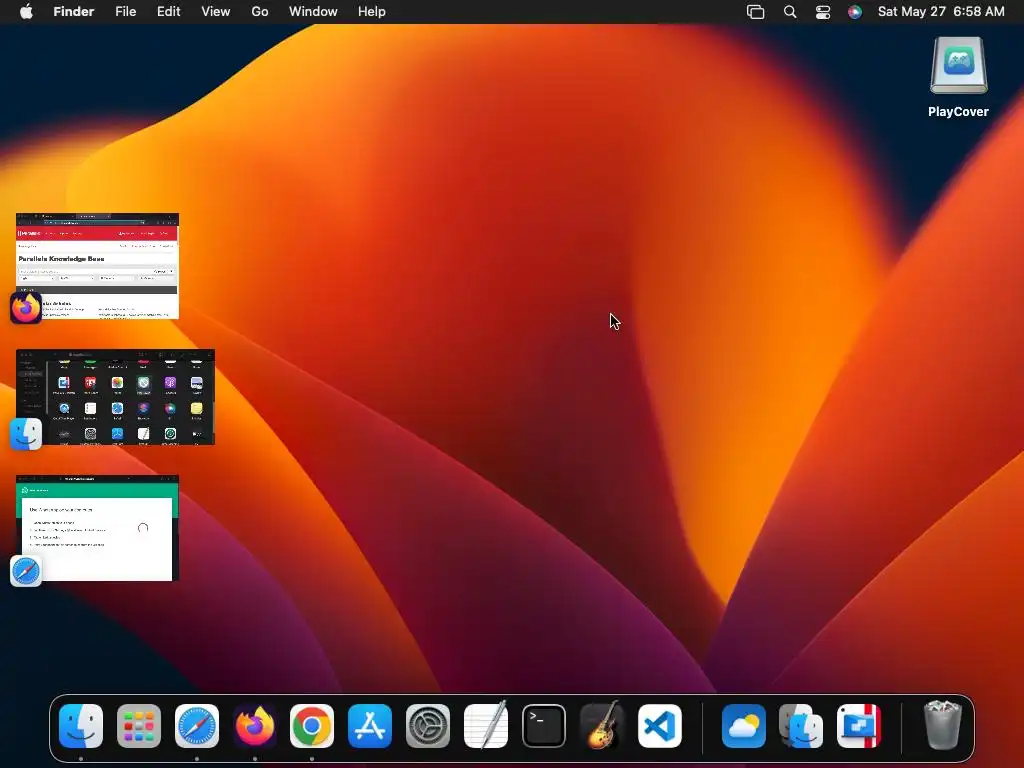This screenshot has height=768, width=1024.
Task: Open the Parallels Desktop icon in the Dock
Action: pyautogui.click(x=859, y=726)
